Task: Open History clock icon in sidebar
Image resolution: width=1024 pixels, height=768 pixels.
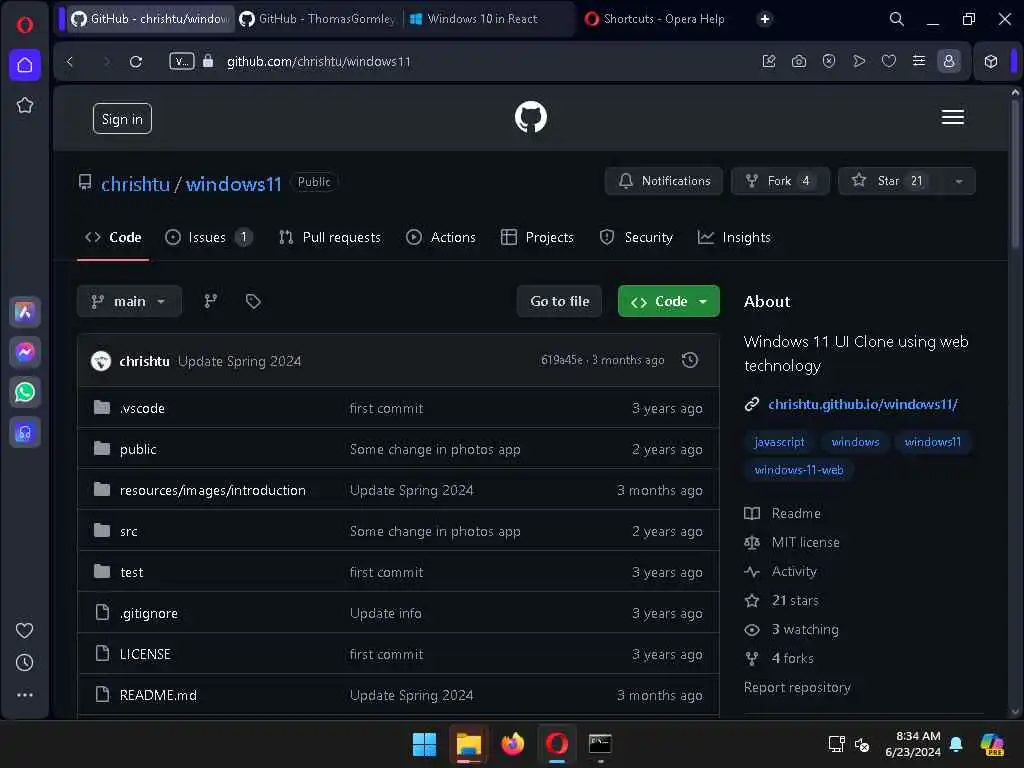Action: point(25,663)
